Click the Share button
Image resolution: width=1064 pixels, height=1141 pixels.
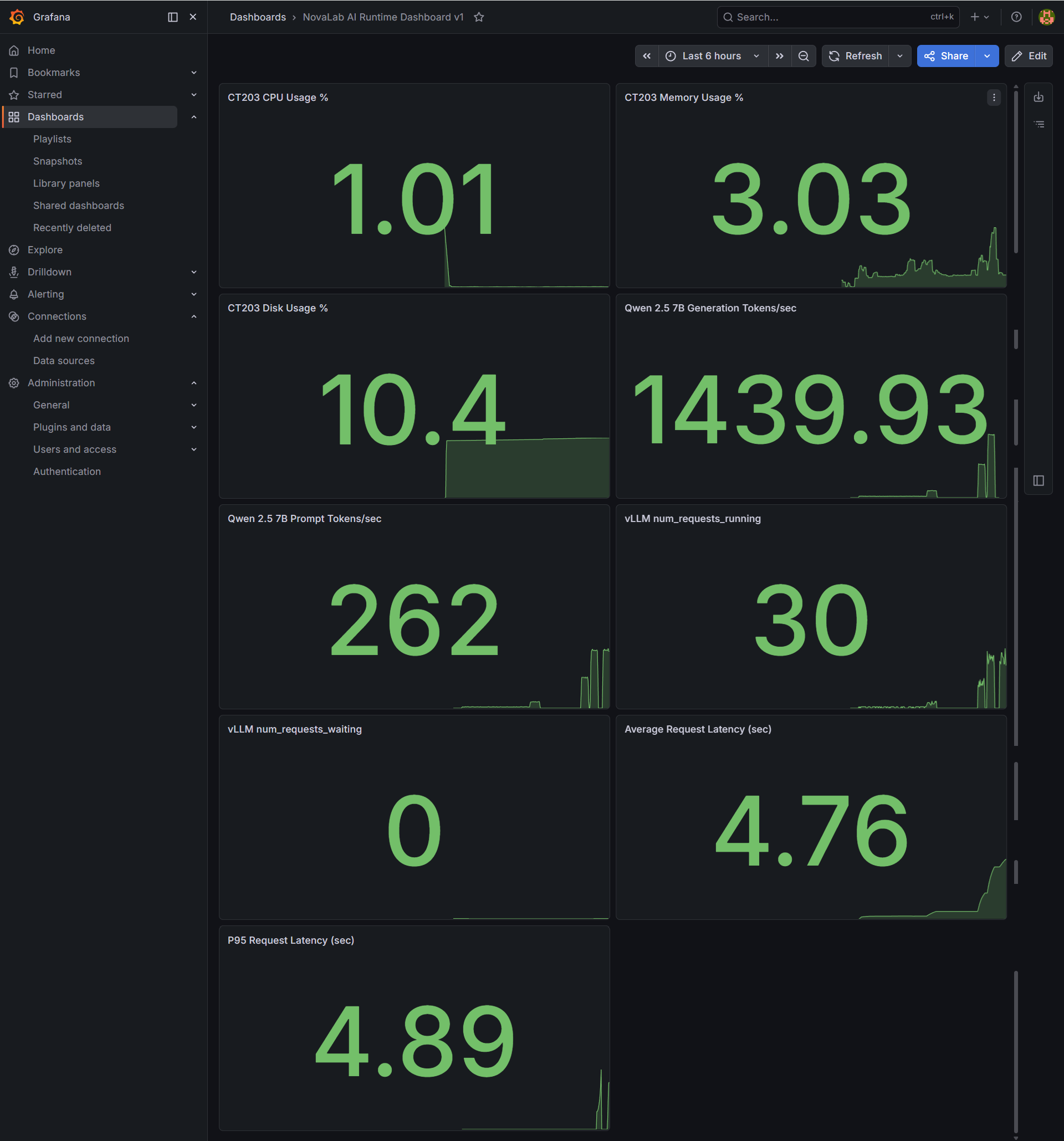(946, 57)
